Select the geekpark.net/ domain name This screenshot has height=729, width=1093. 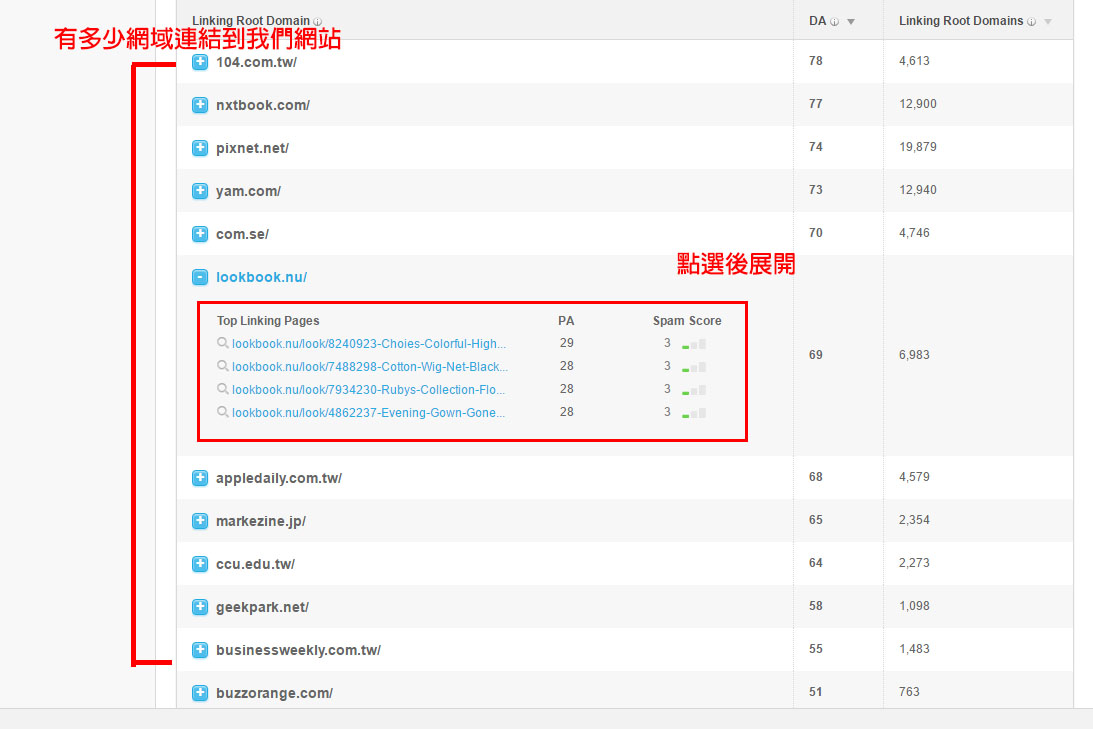point(262,607)
